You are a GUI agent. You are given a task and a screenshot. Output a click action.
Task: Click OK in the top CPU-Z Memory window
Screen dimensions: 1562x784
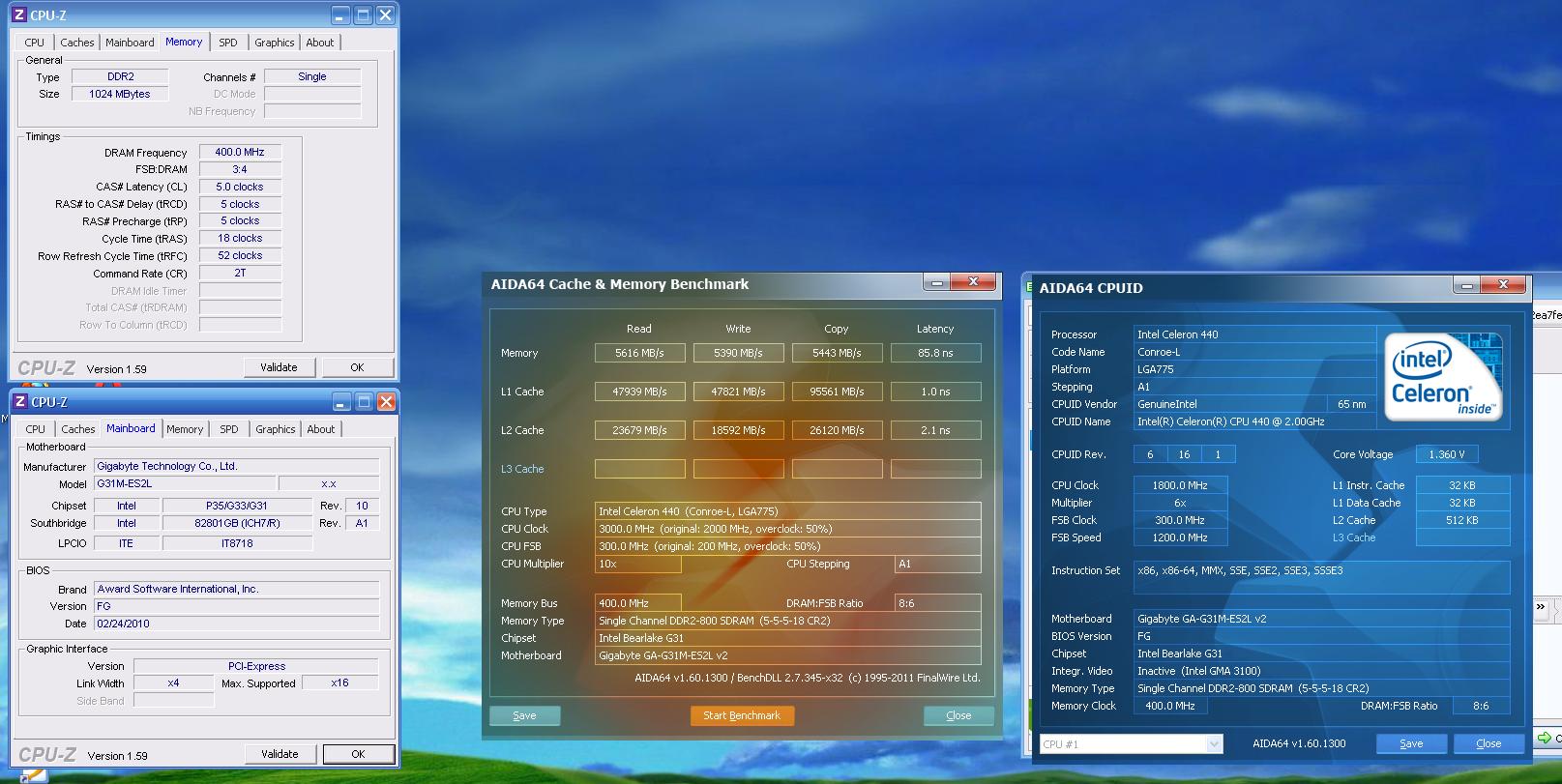point(358,367)
